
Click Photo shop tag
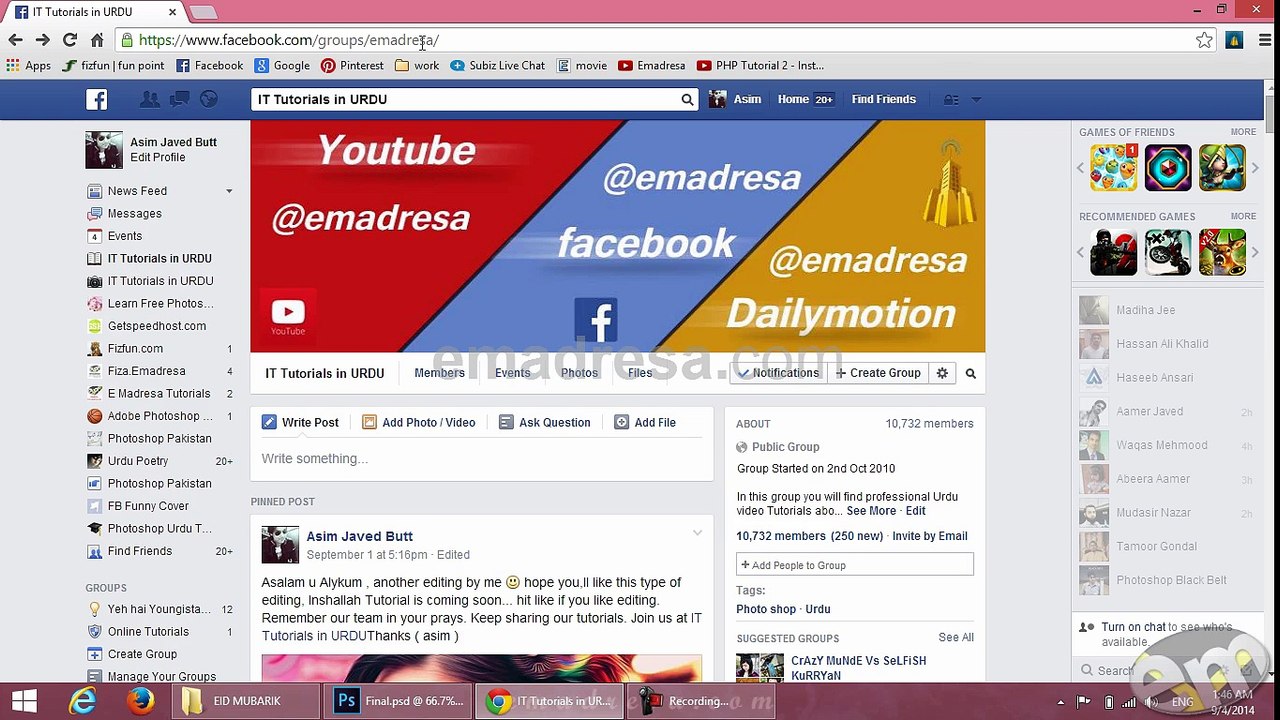pyautogui.click(x=766, y=609)
